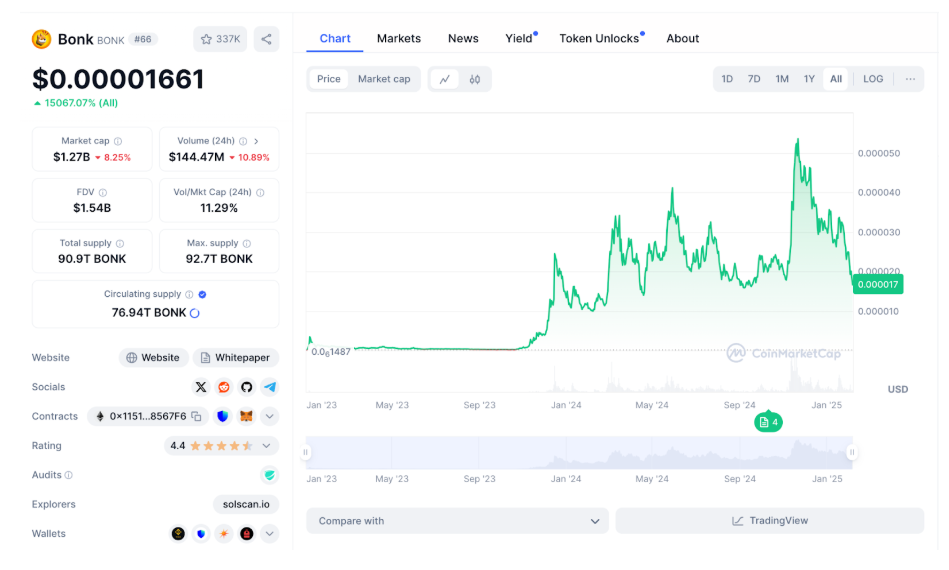Viewport: 949px width, 570px height.
Task: Toggle chart to Market cap view
Action: 384,79
